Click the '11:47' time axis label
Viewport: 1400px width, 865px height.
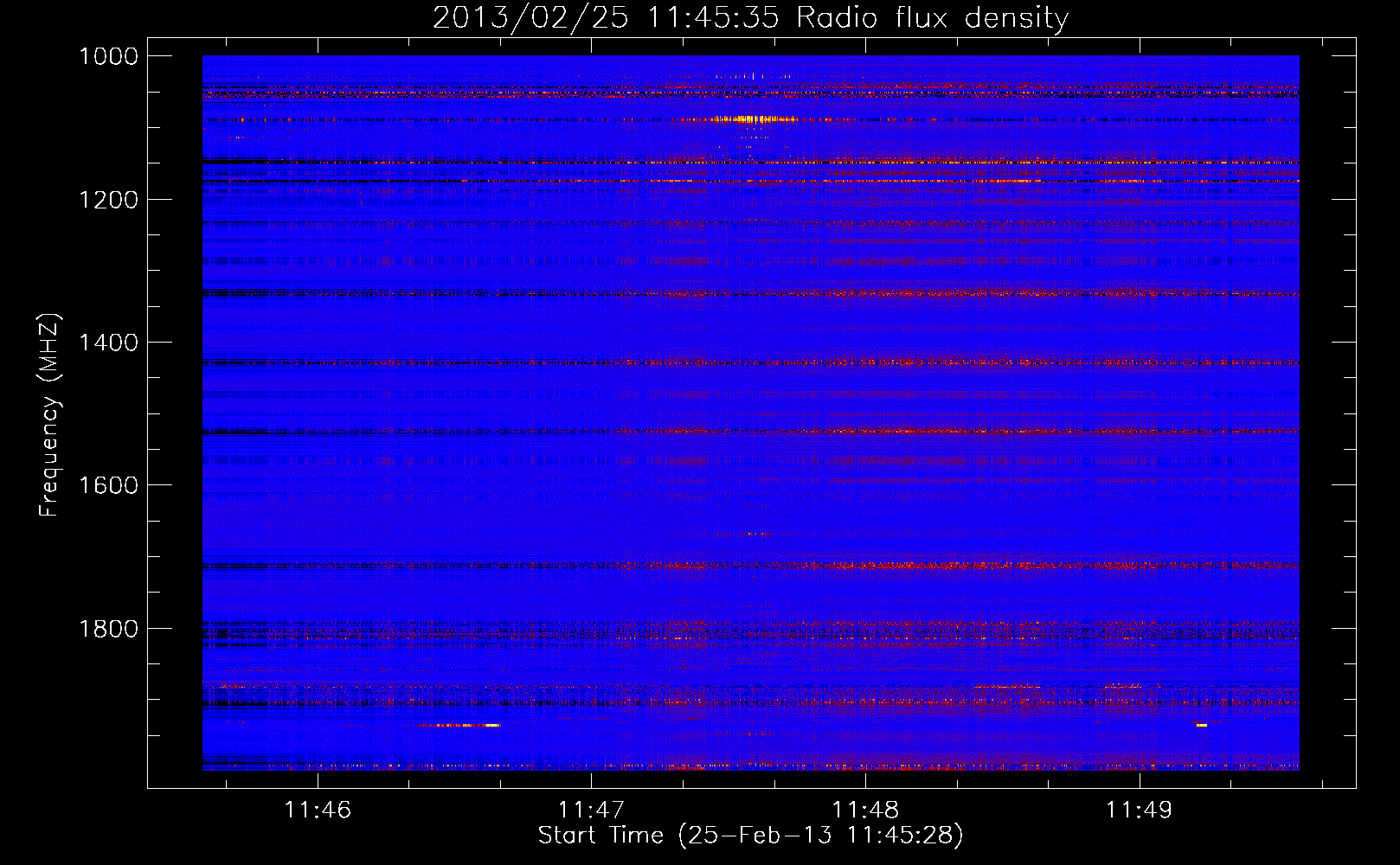coord(591,810)
